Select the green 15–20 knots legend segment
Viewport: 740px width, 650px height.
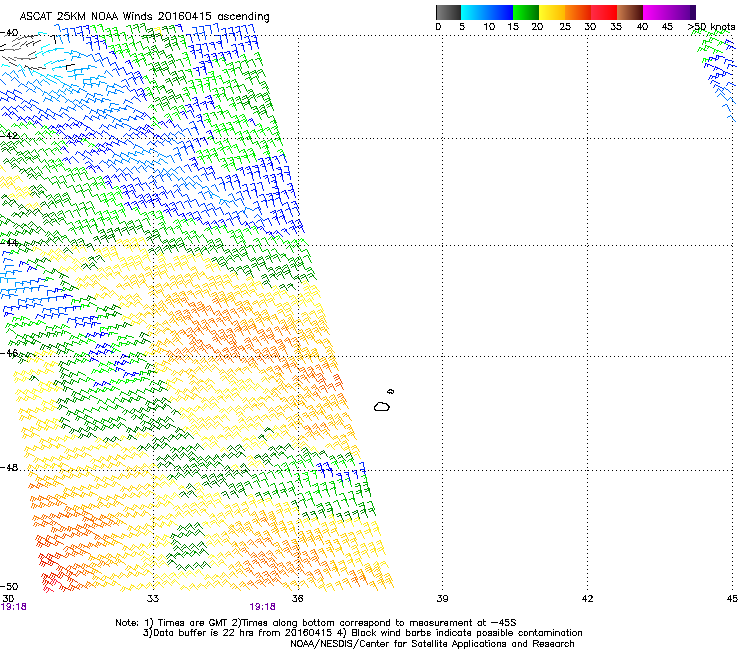tap(526, 12)
